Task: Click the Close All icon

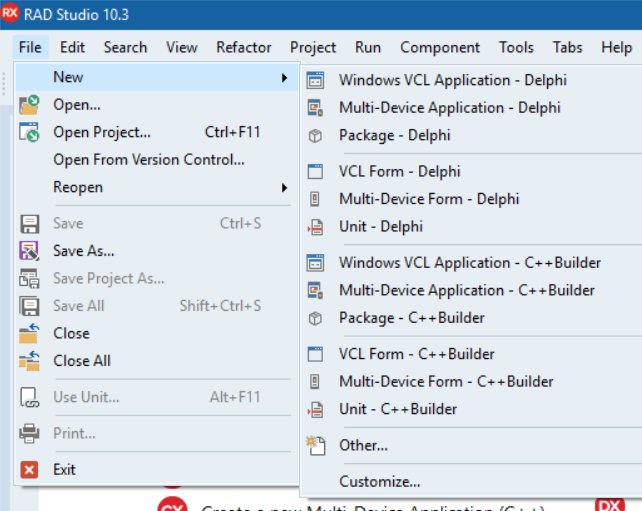Action: click(30, 361)
